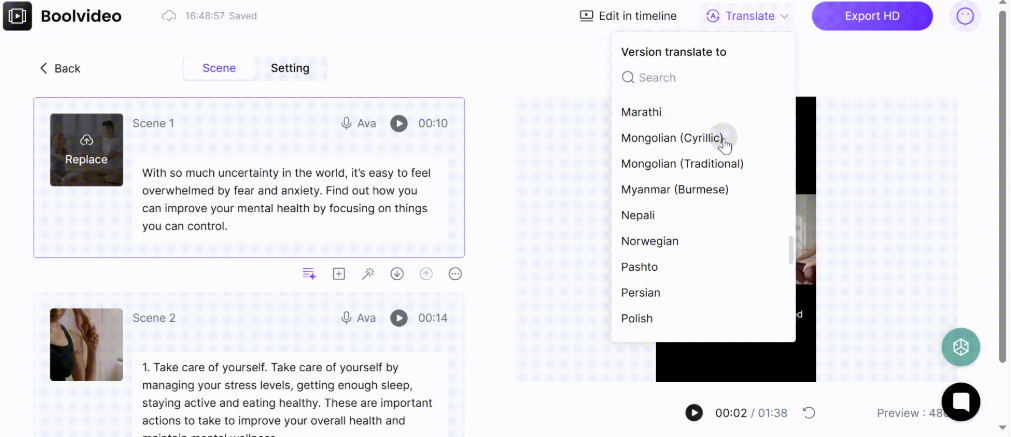Add a new scene with plus icon
1011x437 pixels.
[x=339, y=274]
